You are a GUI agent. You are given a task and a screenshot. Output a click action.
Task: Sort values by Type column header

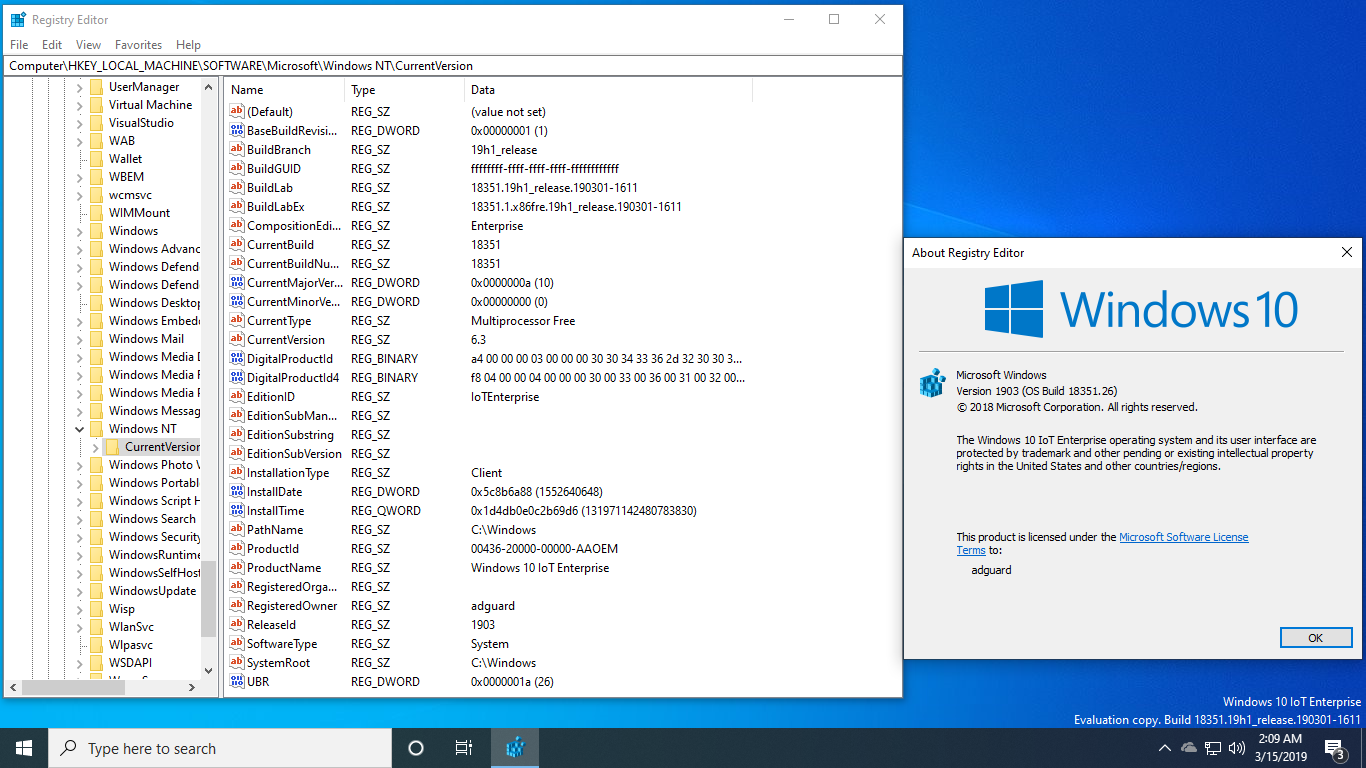pyautogui.click(x=405, y=90)
